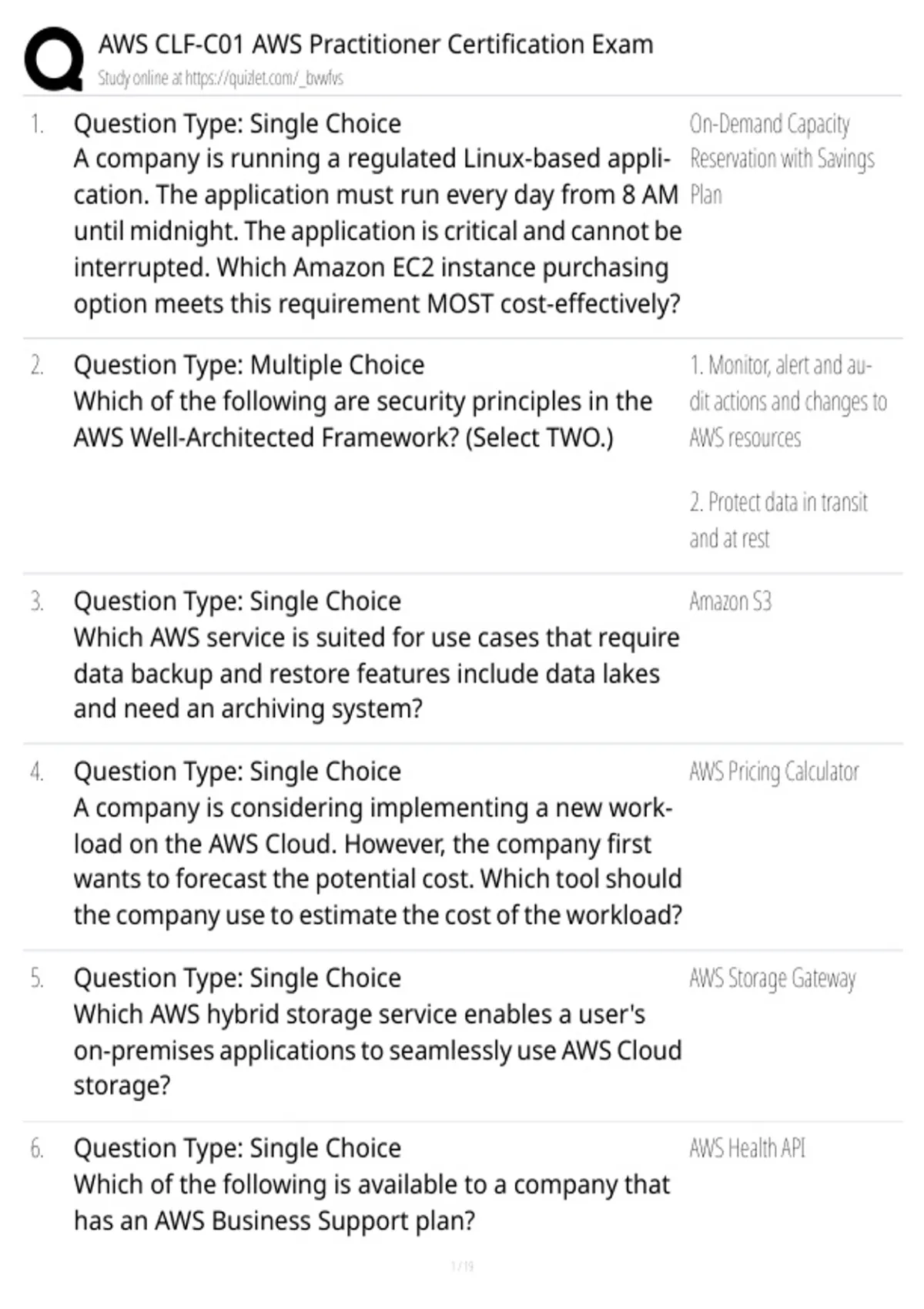The image size is (924, 1309).
Task: Click the number 1 list marker
Action: (x=37, y=124)
